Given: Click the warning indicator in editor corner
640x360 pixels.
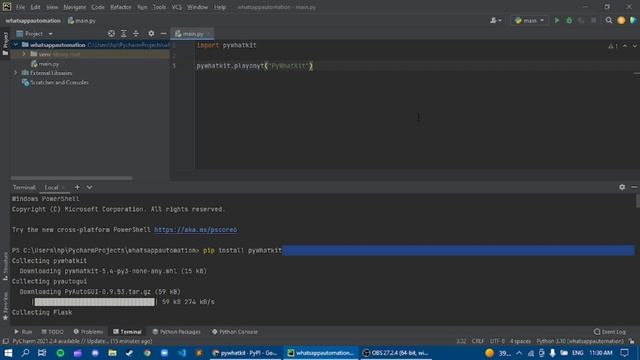Looking at the screenshot, I should point(613,46).
